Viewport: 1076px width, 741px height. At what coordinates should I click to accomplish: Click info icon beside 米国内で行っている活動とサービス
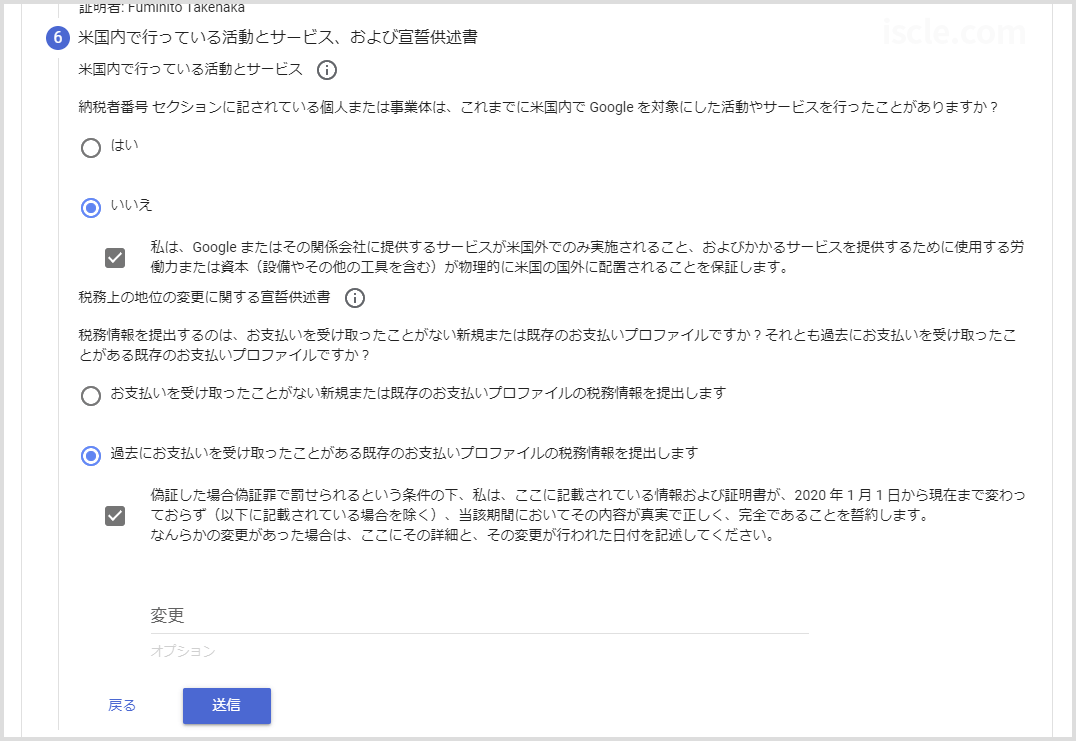coord(327,70)
